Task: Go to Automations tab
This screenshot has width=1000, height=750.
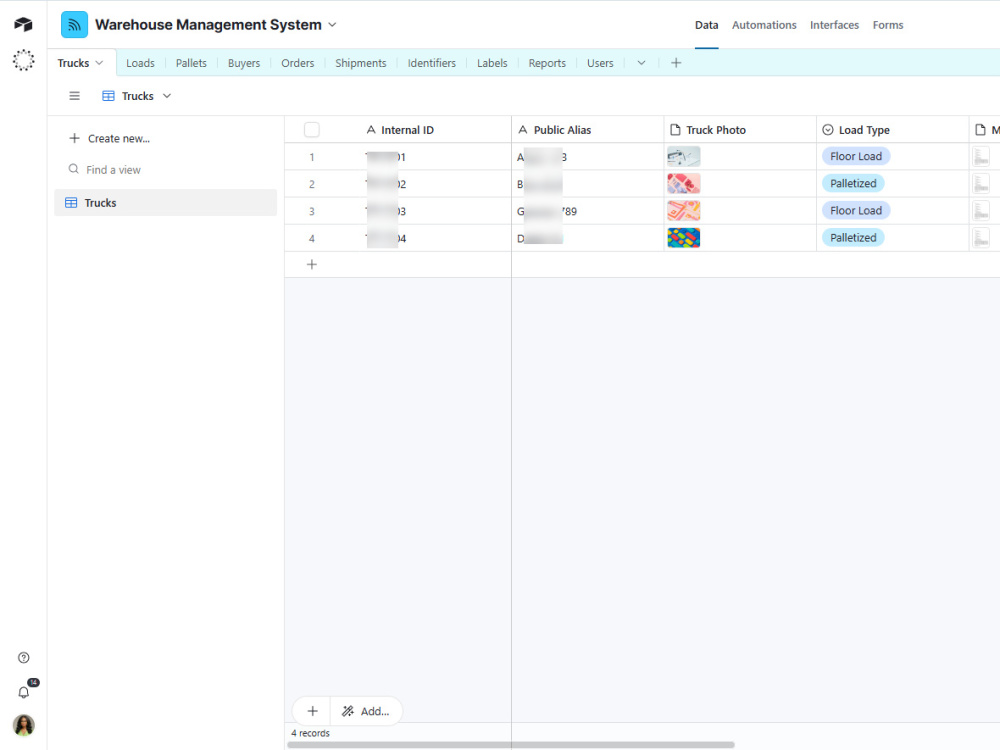Action: coord(764,25)
